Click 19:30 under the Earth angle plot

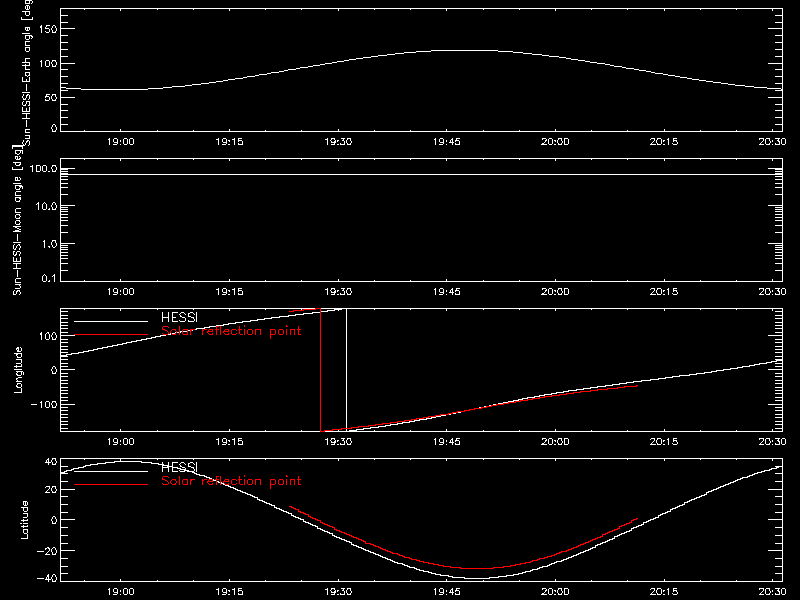[338, 142]
